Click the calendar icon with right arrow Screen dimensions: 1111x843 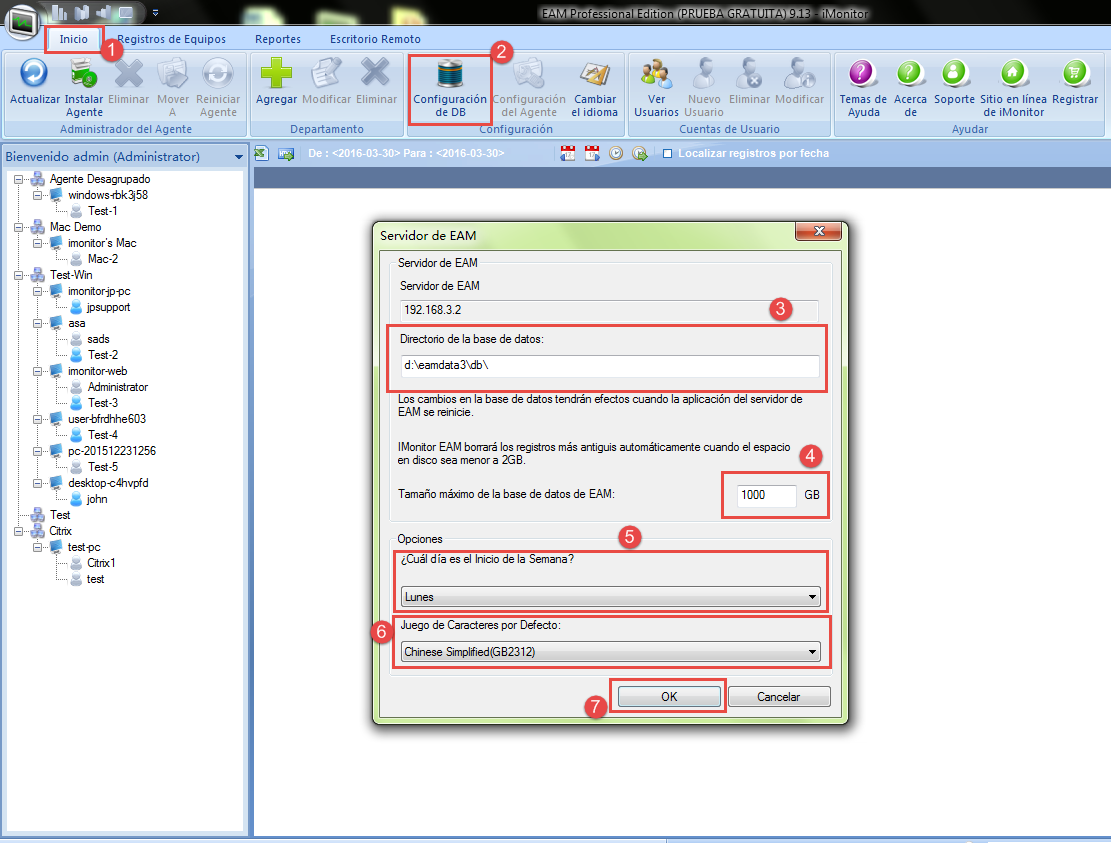(592, 153)
